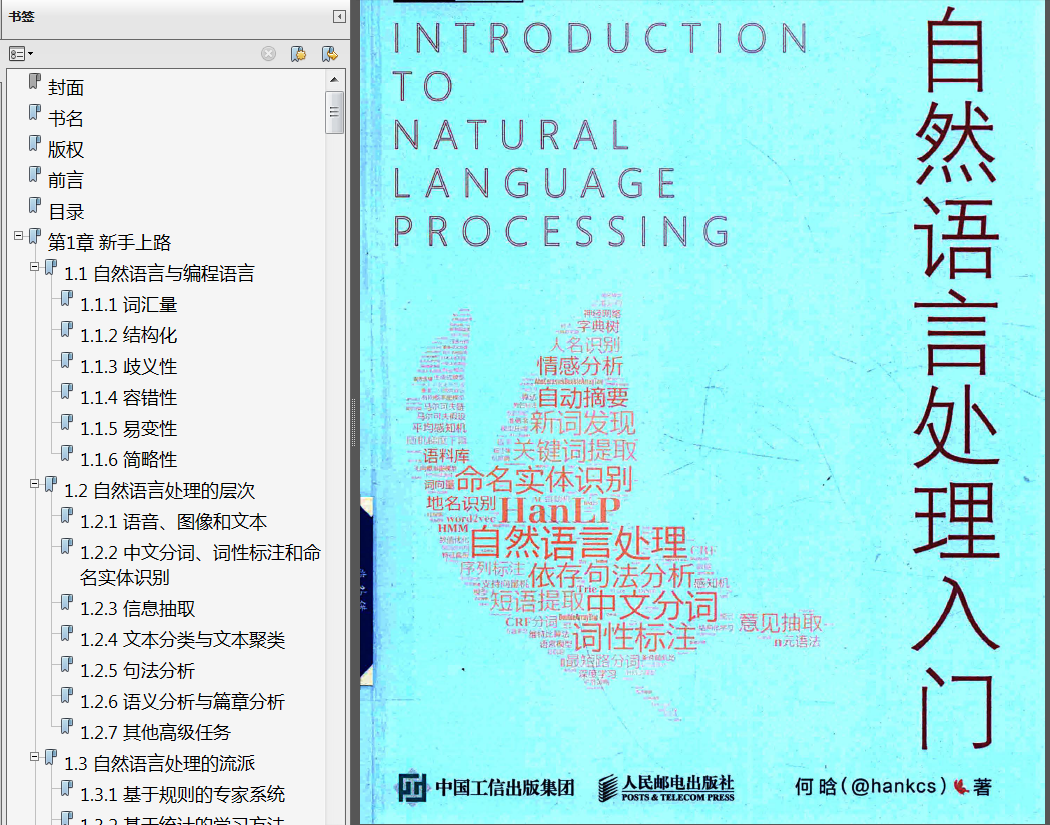Open the bookmark options menu icon
The width and height of the screenshot is (1050, 825).
click(x=21, y=54)
